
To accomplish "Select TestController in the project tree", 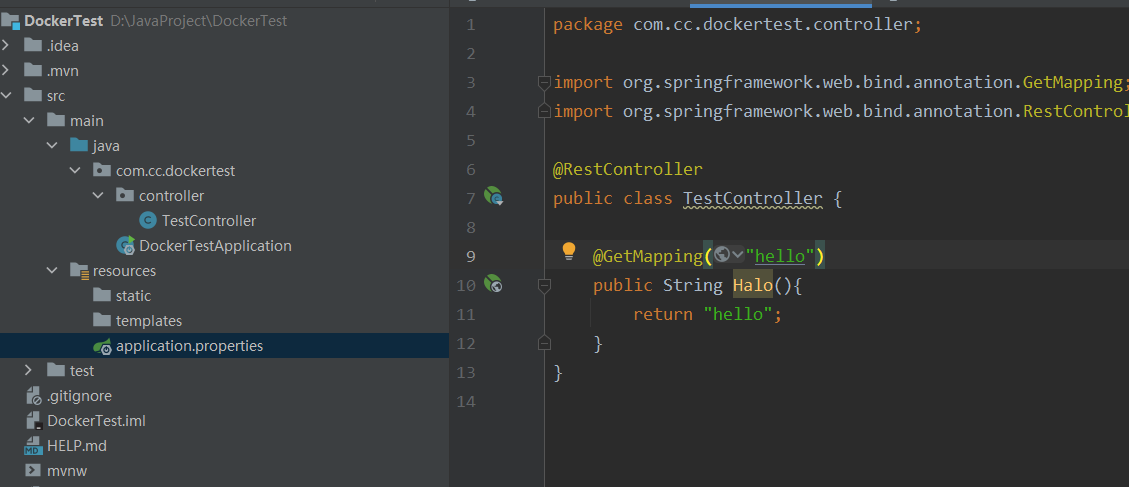I will (x=209, y=220).
